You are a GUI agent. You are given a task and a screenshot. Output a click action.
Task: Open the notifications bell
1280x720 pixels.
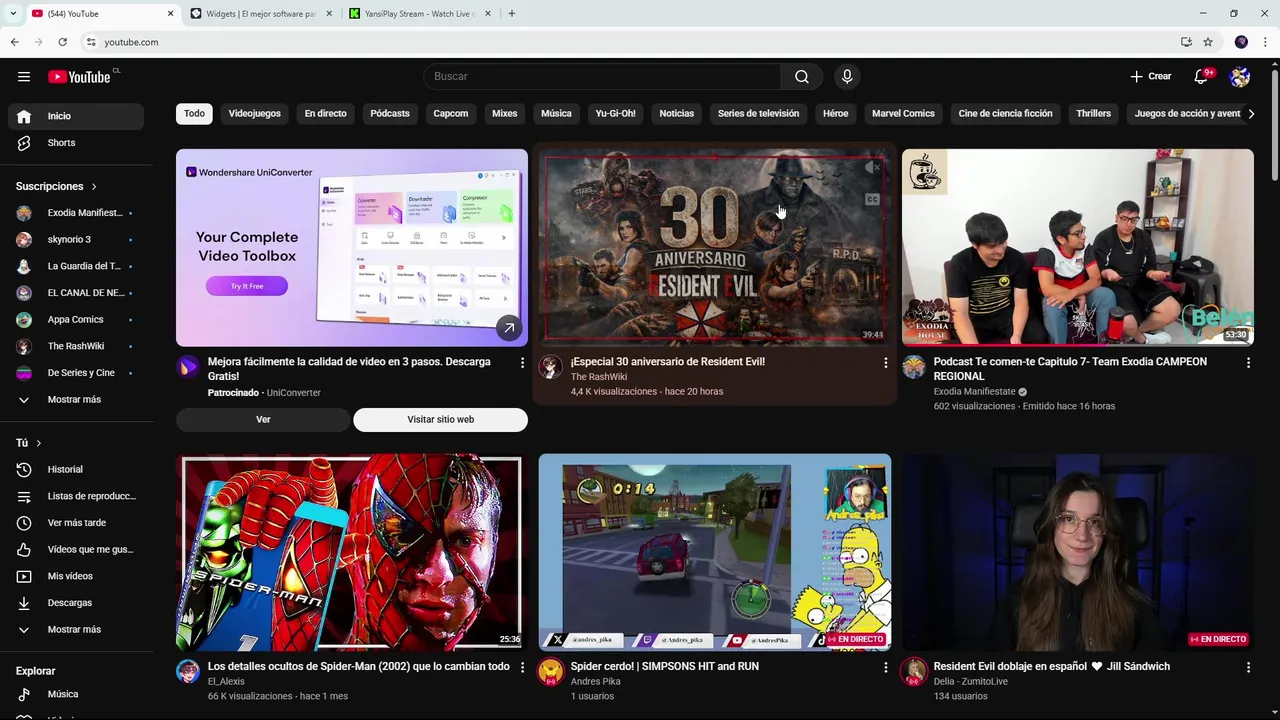(x=1202, y=77)
